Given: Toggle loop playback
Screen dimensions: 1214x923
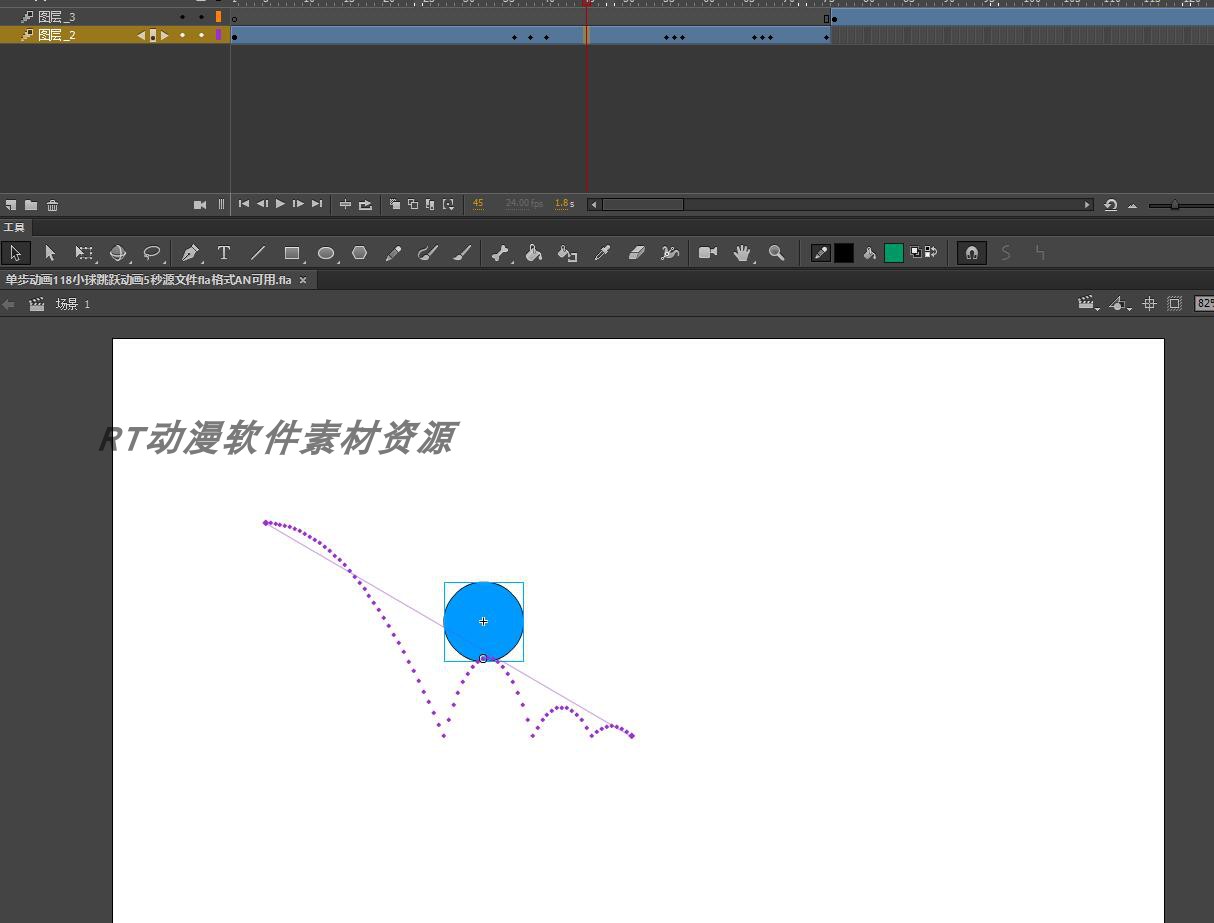Looking at the screenshot, I should (366, 204).
